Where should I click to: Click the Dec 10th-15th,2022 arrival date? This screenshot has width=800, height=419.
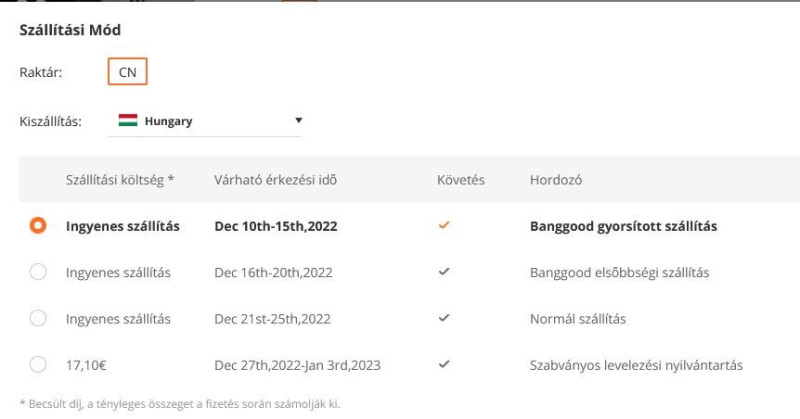[276, 226]
